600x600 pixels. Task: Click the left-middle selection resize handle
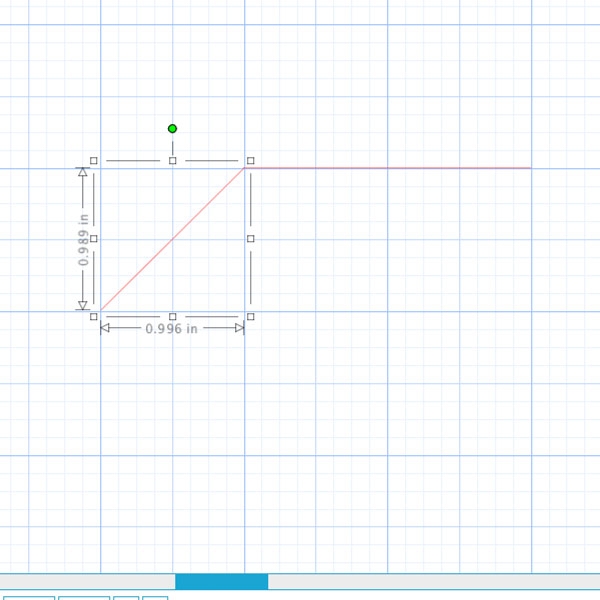[94, 238]
